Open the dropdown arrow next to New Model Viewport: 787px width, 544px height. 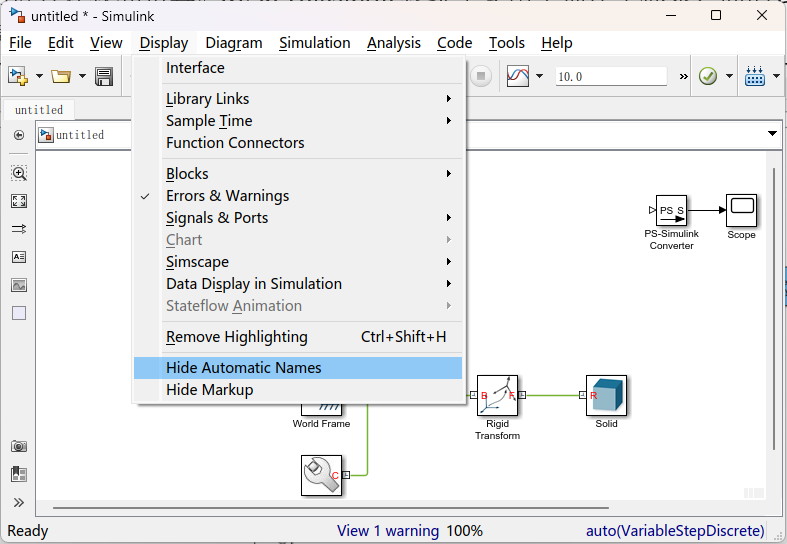tap(39, 77)
